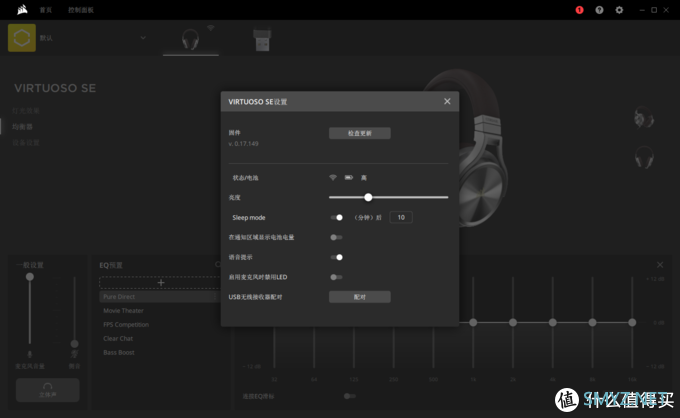Expand the profile dropdown chevron
Viewport: 680px width, 418px height.
tap(143, 38)
